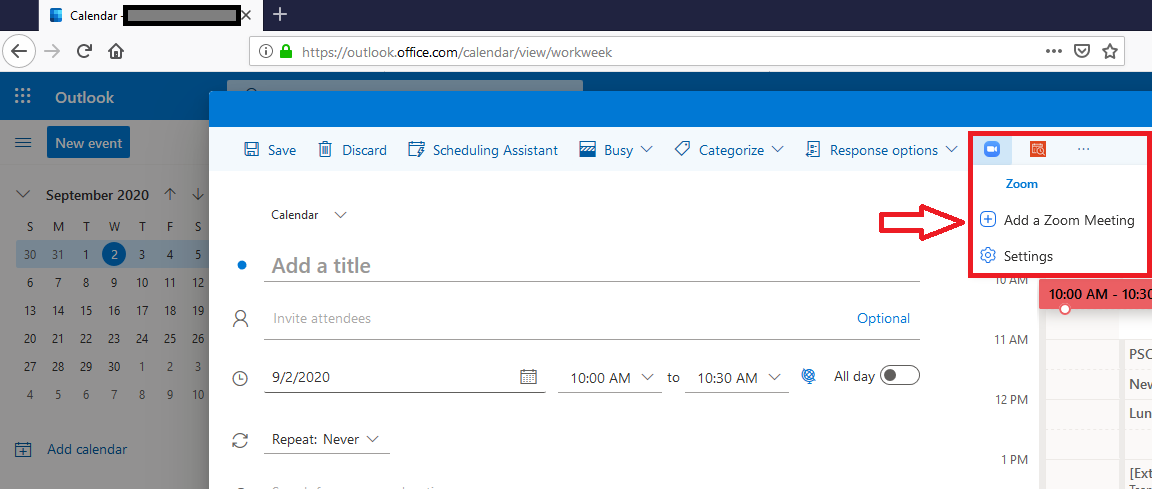Click the Optional attendees link
Image resolution: width=1152 pixels, height=489 pixels.
coord(883,318)
